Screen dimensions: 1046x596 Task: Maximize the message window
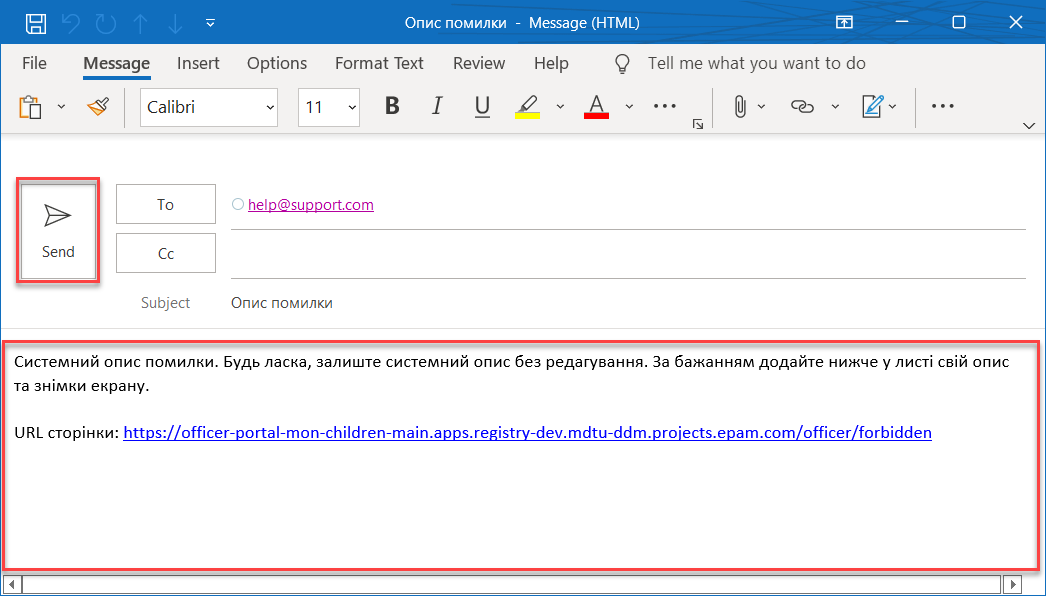[x=959, y=23]
